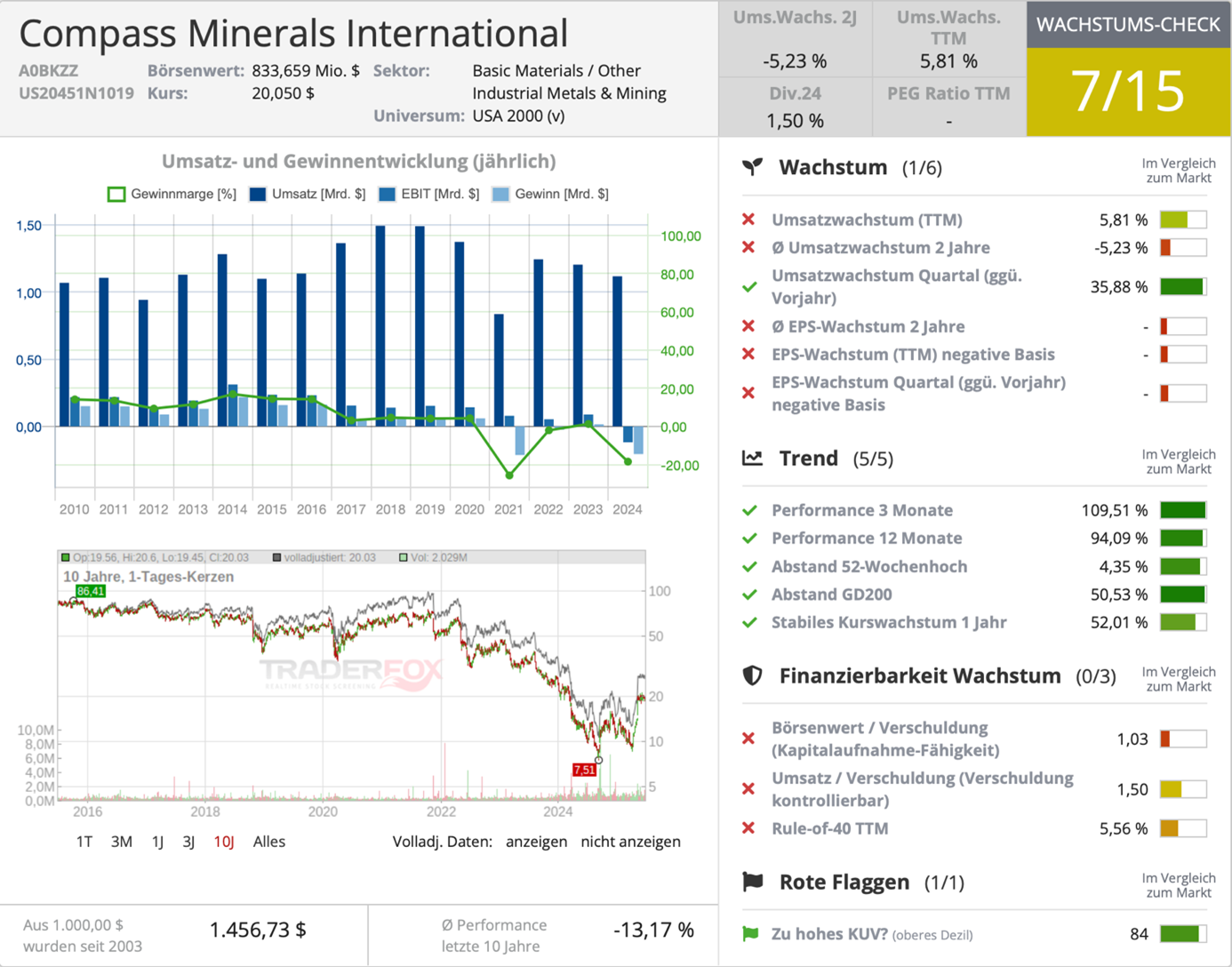Click the Universum value USA 2000 (v)
The width and height of the screenshot is (1232, 967).
pyautogui.click(x=518, y=116)
